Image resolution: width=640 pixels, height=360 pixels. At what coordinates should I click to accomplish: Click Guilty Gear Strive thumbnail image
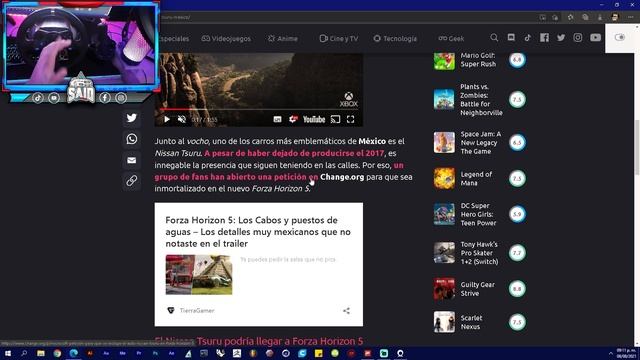[x=444, y=289]
